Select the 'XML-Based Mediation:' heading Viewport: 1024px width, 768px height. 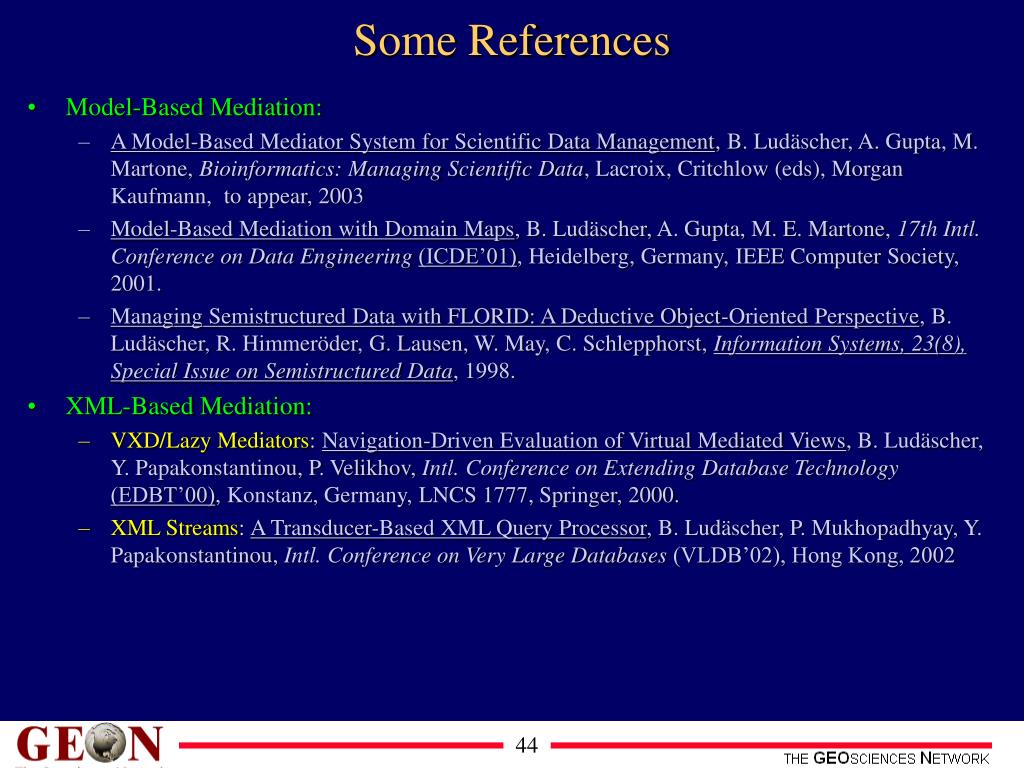(x=189, y=406)
